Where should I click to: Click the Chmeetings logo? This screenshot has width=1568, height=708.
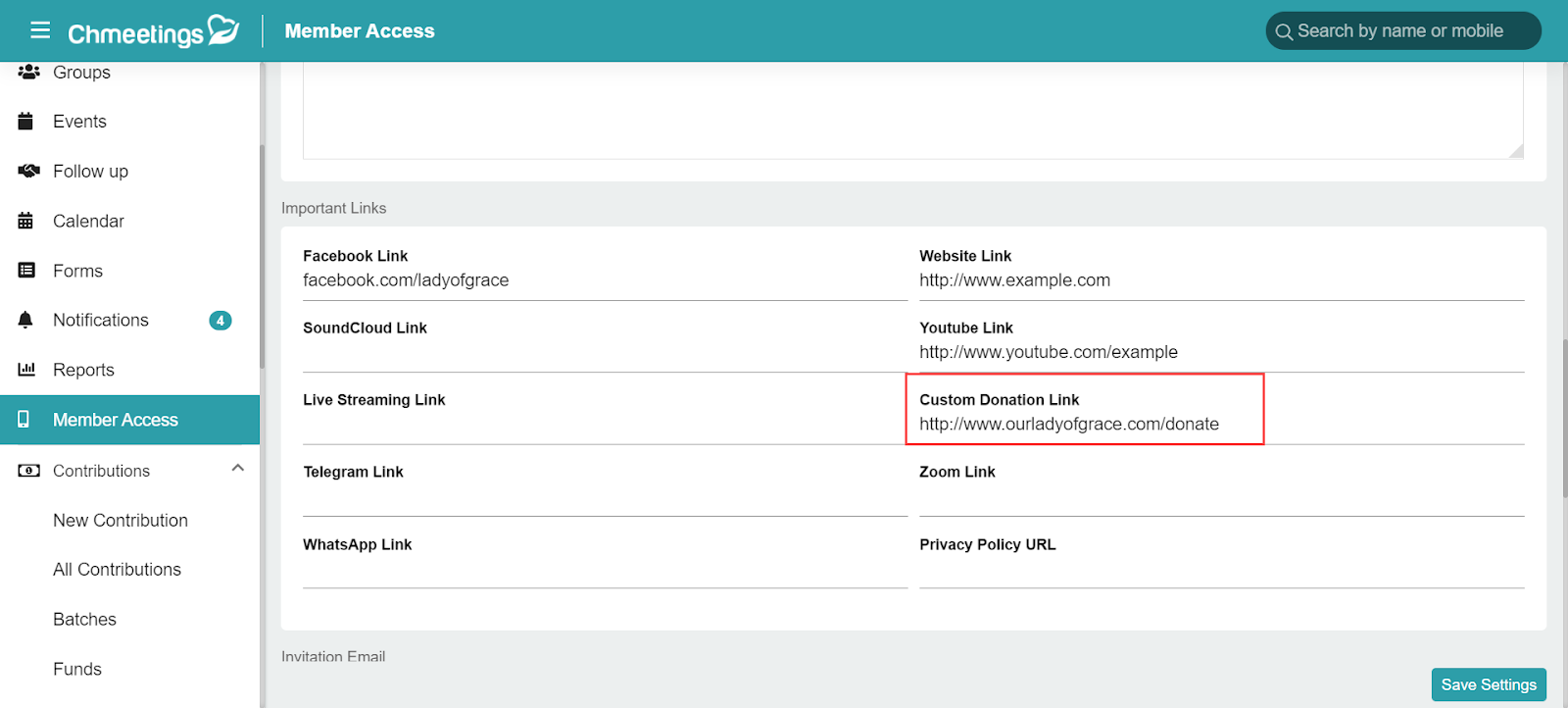click(x=154, y=31)
